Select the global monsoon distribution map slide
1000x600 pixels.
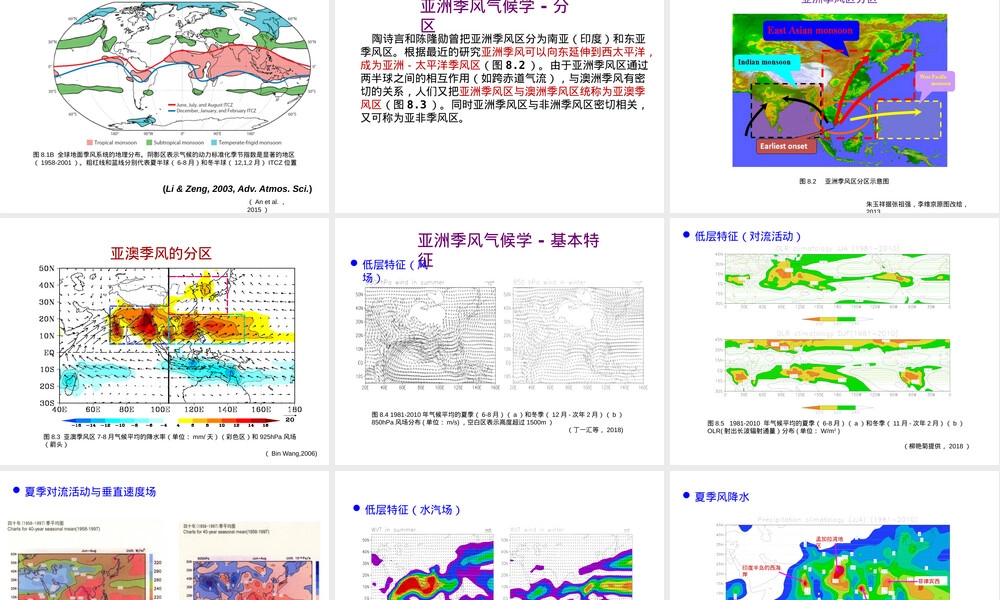click(165, 106)
